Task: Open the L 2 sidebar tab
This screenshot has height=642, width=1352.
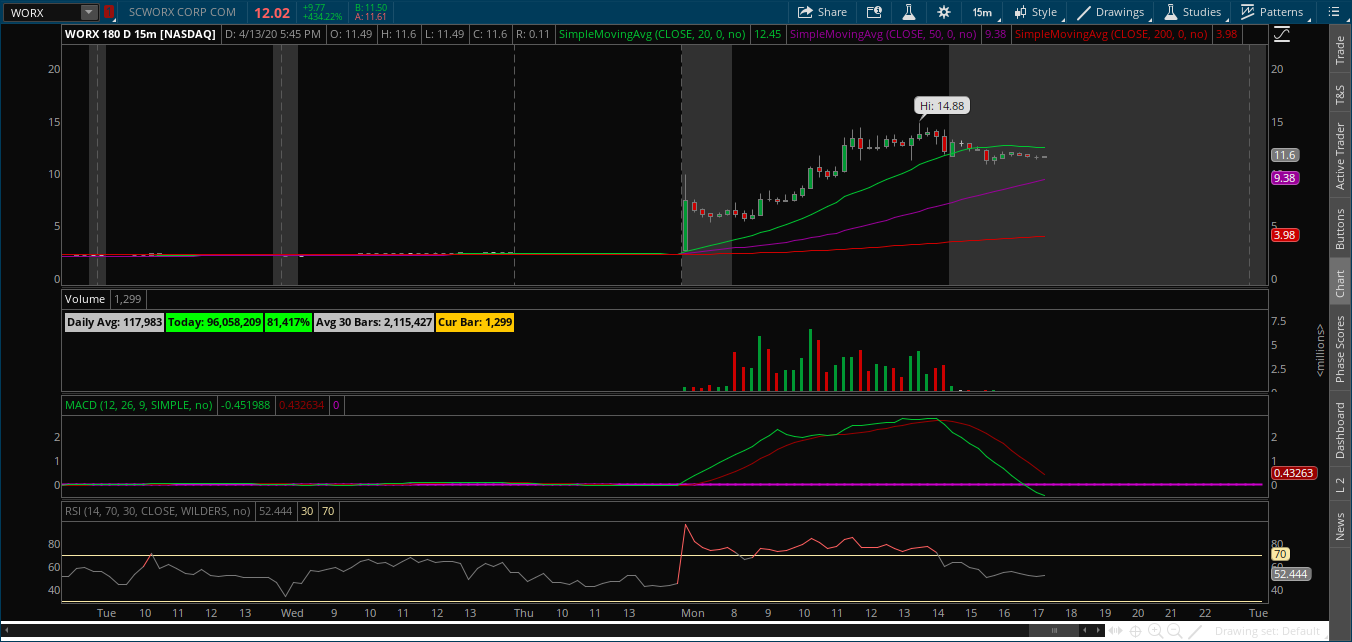Action: pos(1340,485)
